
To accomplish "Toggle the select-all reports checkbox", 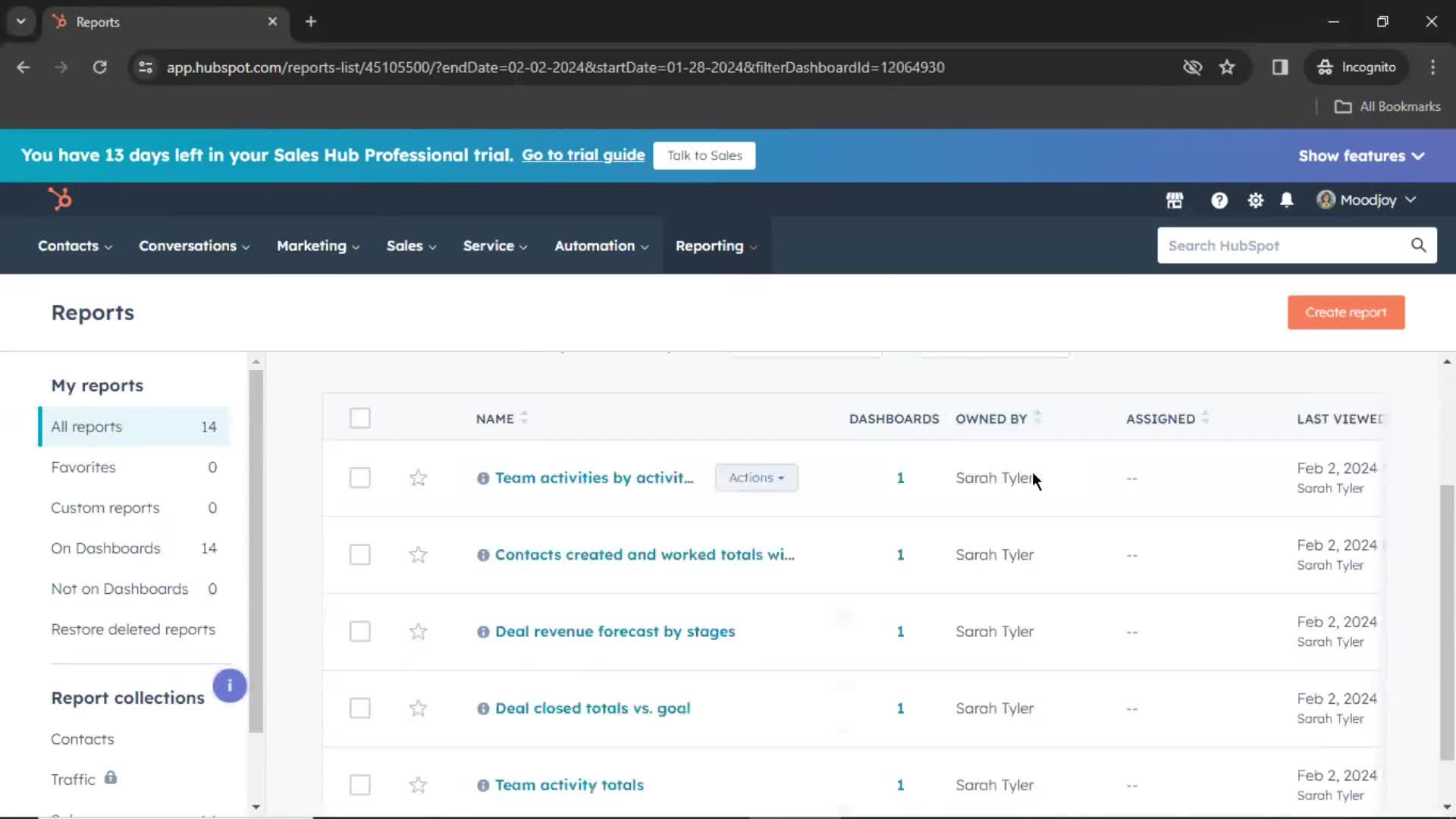I will click(360, 418).
